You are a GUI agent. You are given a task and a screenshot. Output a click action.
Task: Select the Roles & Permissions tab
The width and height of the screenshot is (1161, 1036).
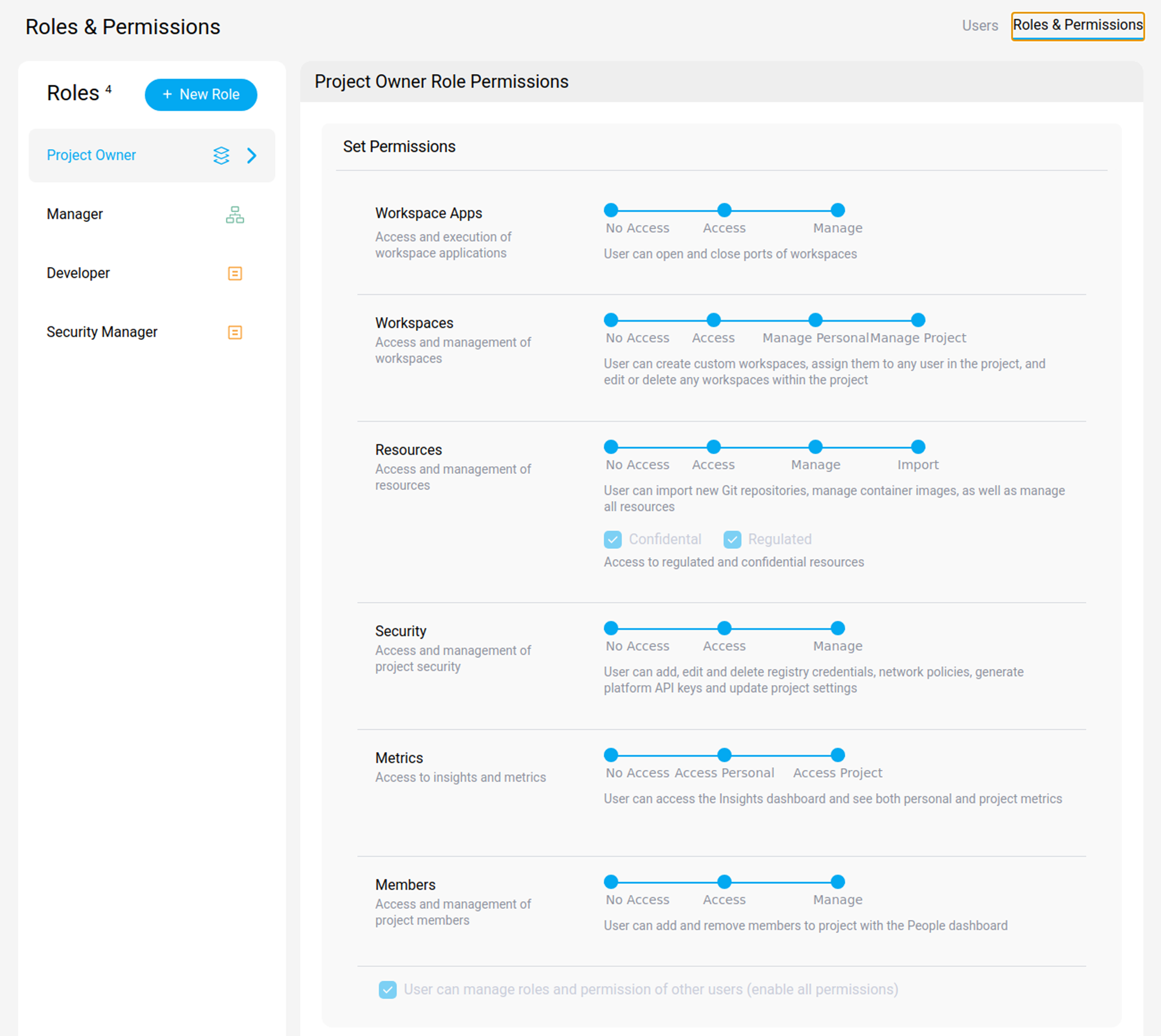click(1077, 25)
